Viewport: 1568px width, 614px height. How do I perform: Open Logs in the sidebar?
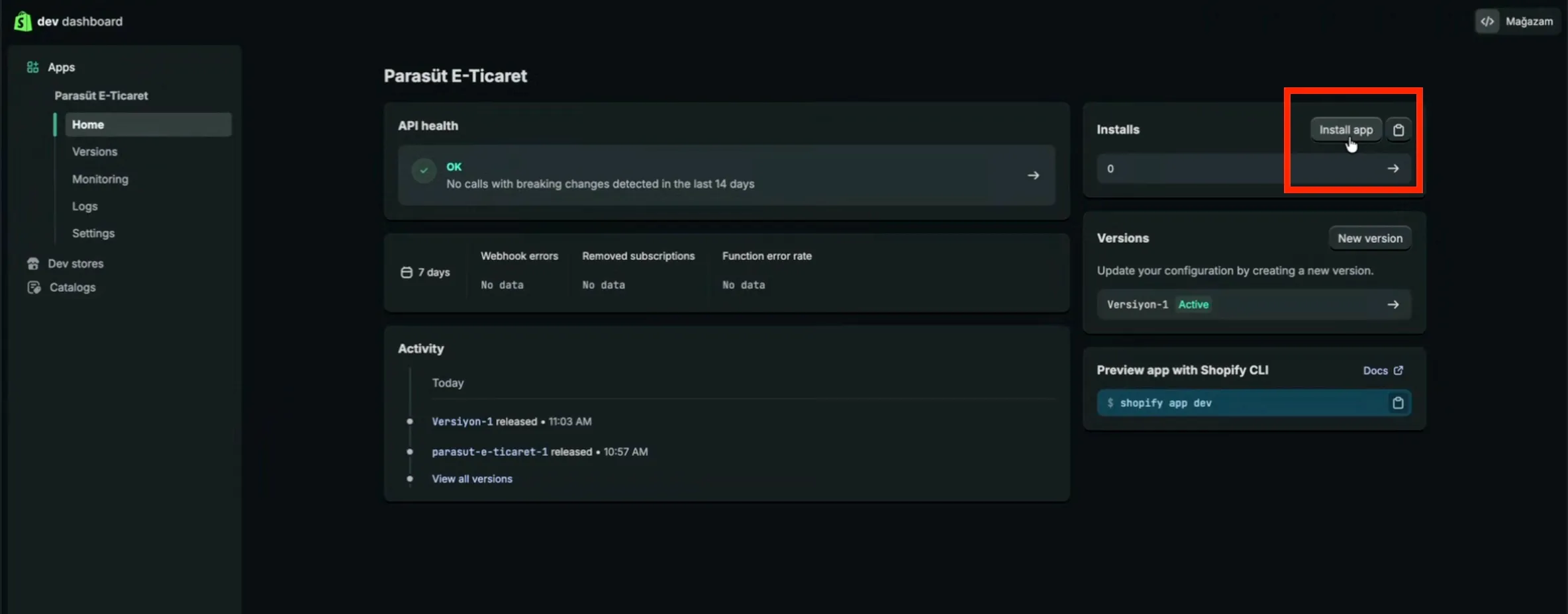point(85,206)
